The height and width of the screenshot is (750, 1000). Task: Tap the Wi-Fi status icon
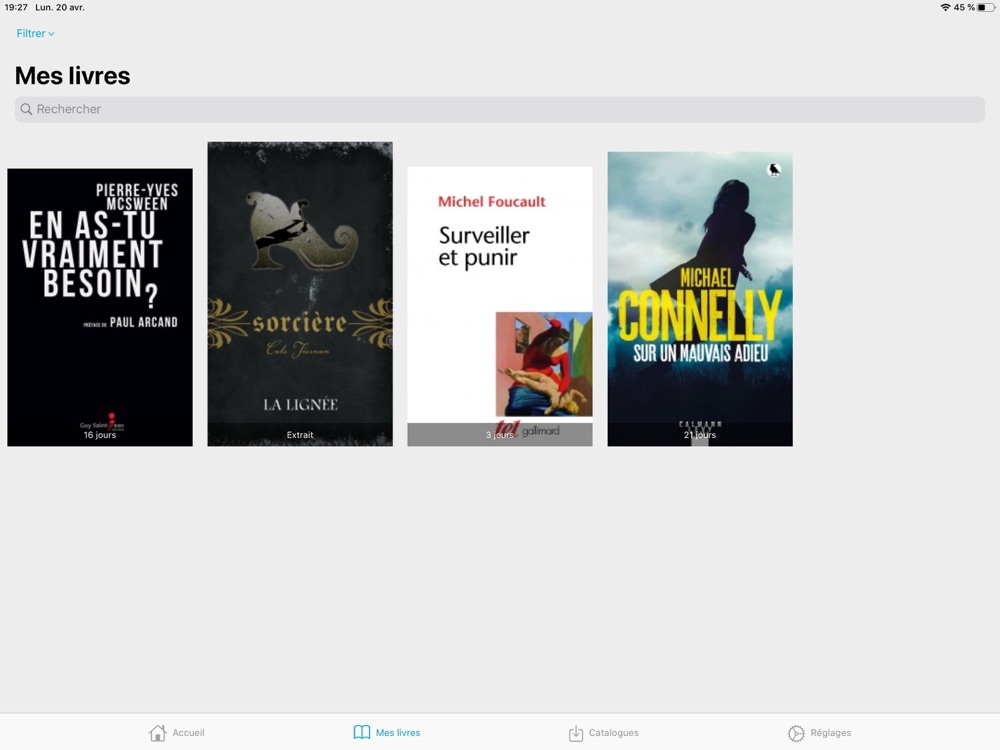945,8
